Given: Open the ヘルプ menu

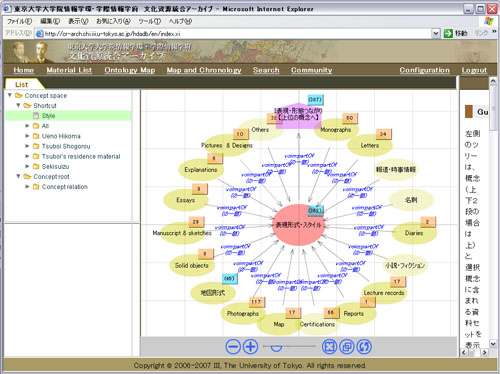Looking at the screenshot, I should point(180,21).
